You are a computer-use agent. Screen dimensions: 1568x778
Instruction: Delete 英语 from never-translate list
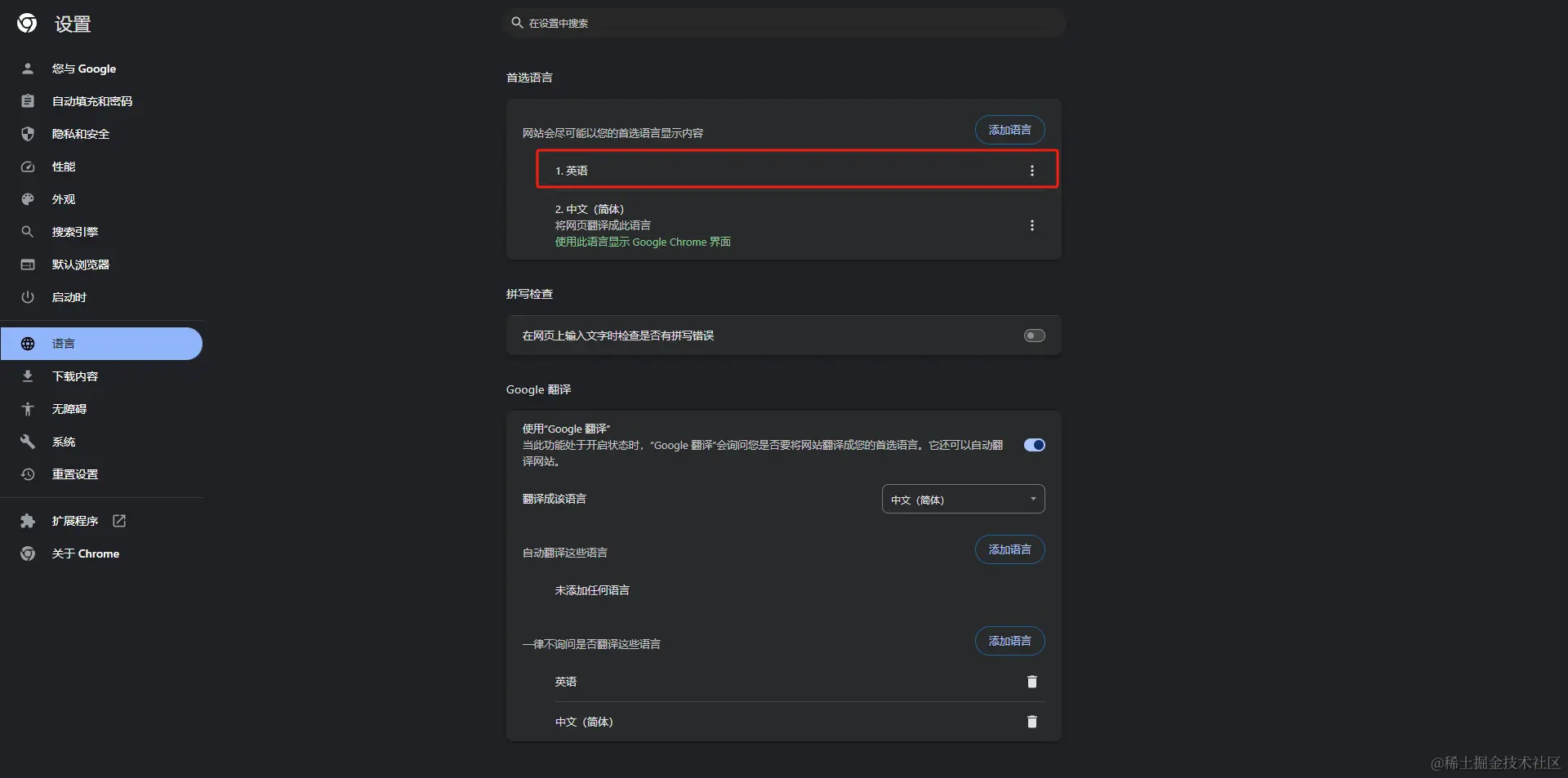point(1032,682)
